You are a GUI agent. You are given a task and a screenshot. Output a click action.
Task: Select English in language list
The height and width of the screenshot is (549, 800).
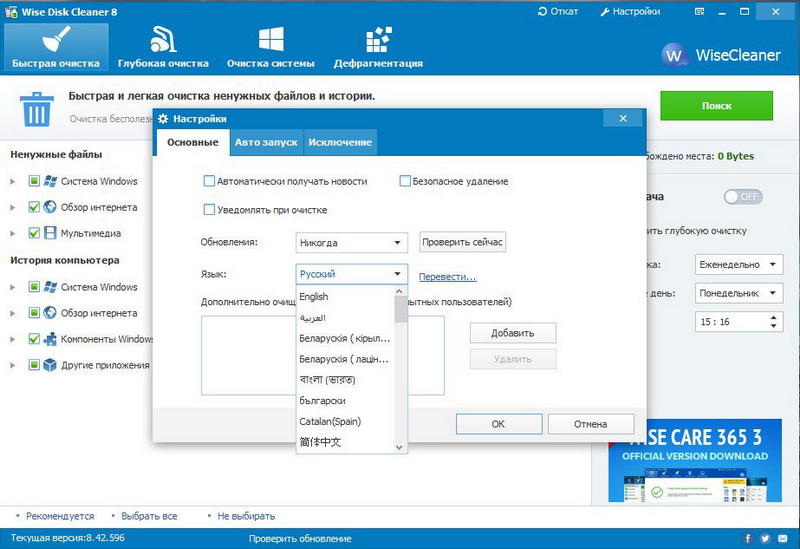pos(345,296)
